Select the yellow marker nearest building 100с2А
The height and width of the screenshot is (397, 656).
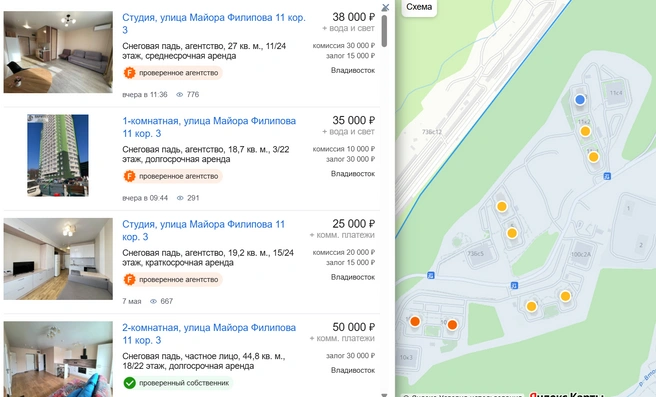[565, 296]
